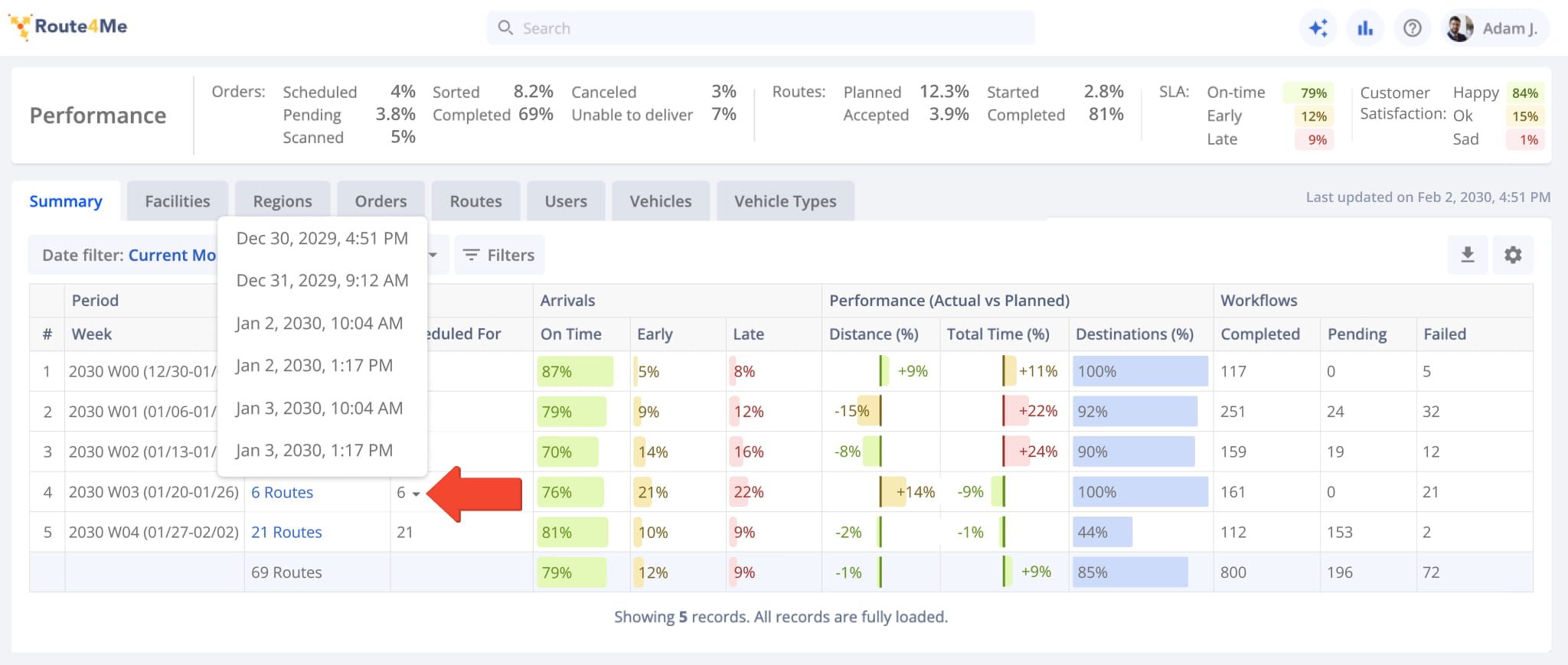Open the AI sparkle assistant icon
This screenshot has width=1568, height=665.
coord(1318,28)
